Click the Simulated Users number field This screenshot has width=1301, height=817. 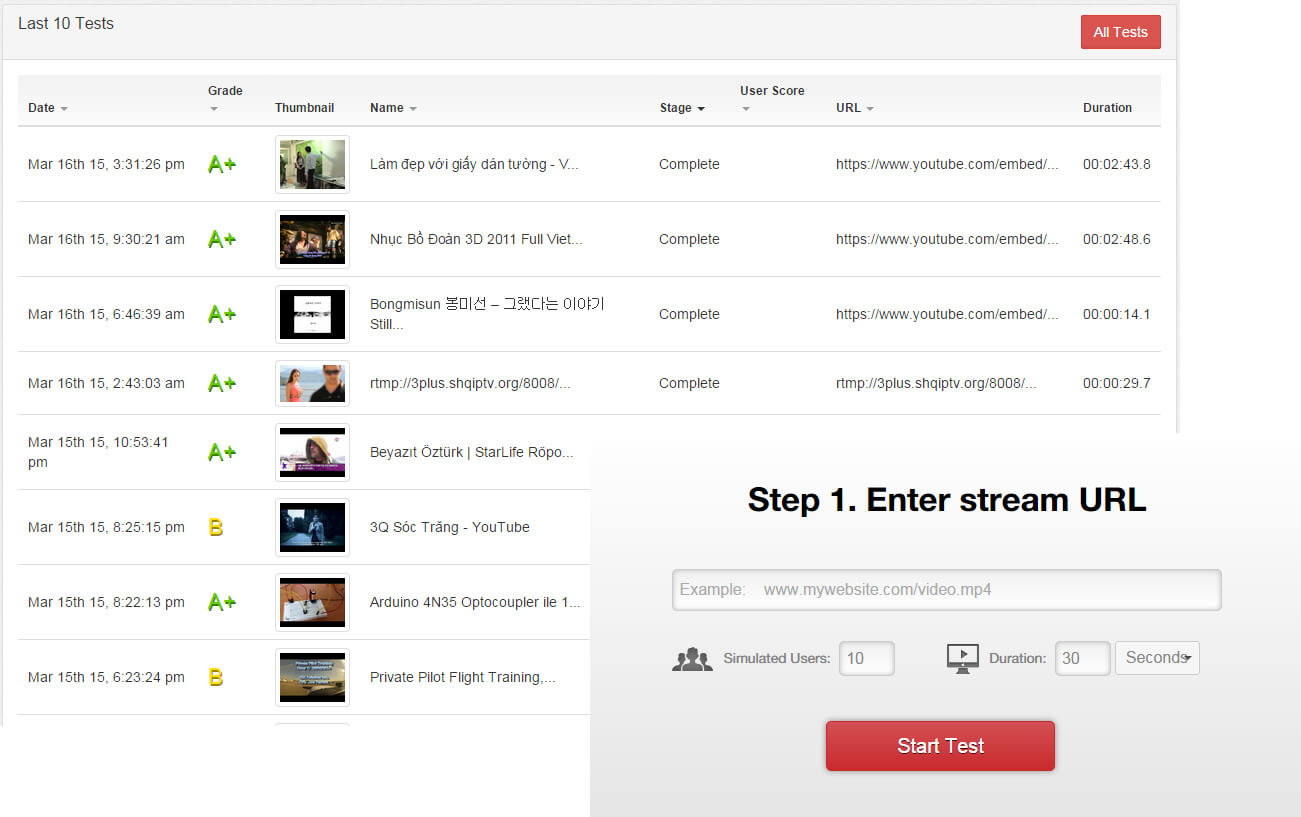tap(866, 658)
